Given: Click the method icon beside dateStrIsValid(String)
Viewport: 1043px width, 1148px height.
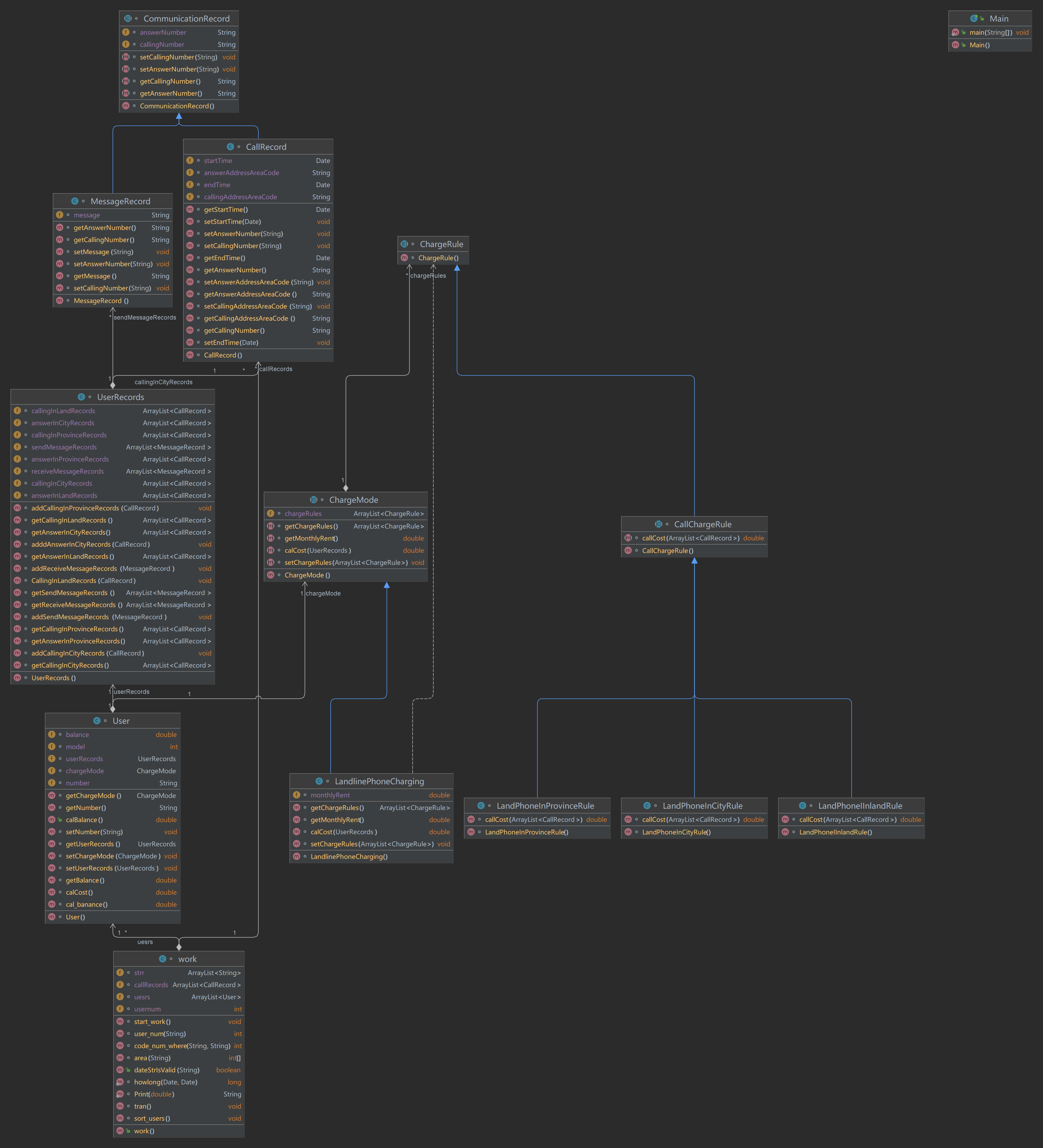Looking at the screenshot, I should pos(120,1070).
